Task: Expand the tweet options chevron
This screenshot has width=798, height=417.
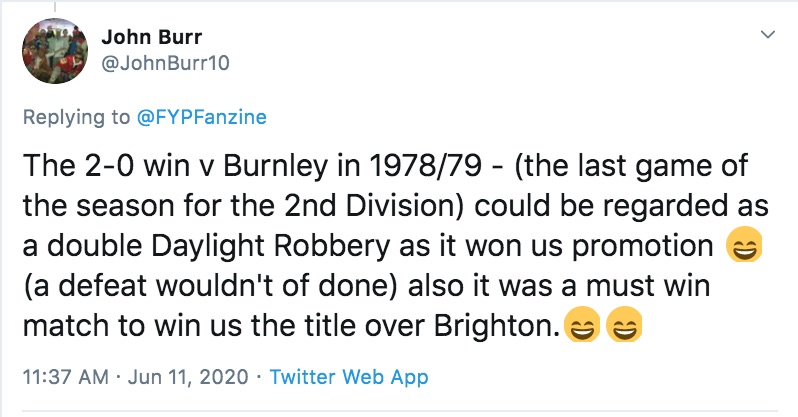Action: 767,35
